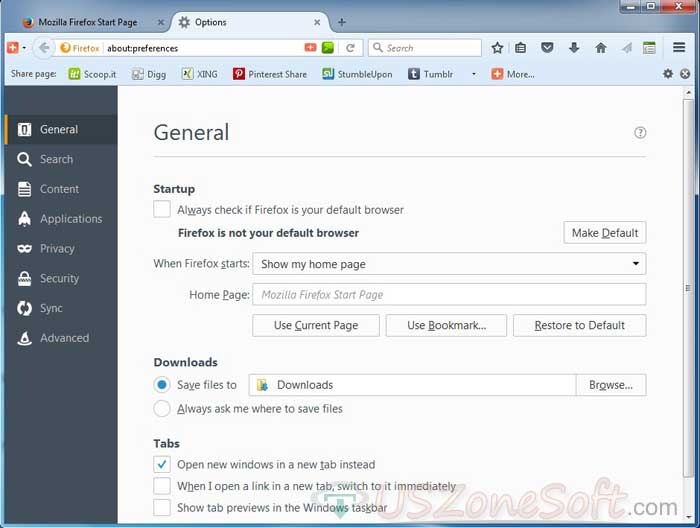This screenshot has height=528, width=700.
Task: Expand When Firefox starts dropdown
Action: coord(449,264)
